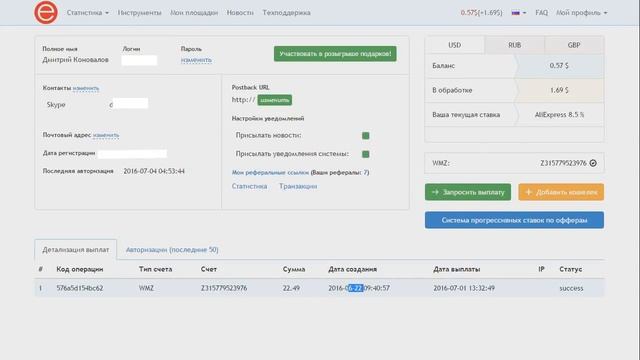This screenshot has width=640, height=360.
Task: Click AliExpress 8.5 % rate value
Action: click(559, 115)
